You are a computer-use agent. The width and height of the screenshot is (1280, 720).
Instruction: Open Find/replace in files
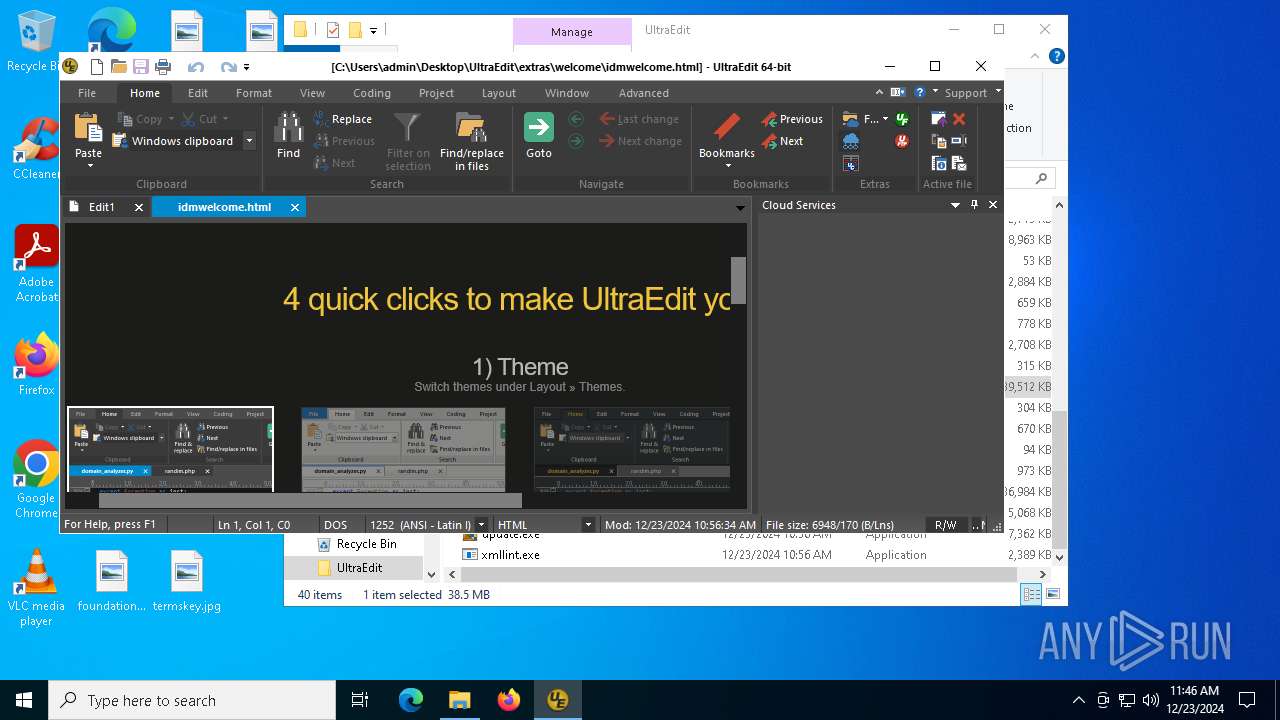(x=471, y=141)
